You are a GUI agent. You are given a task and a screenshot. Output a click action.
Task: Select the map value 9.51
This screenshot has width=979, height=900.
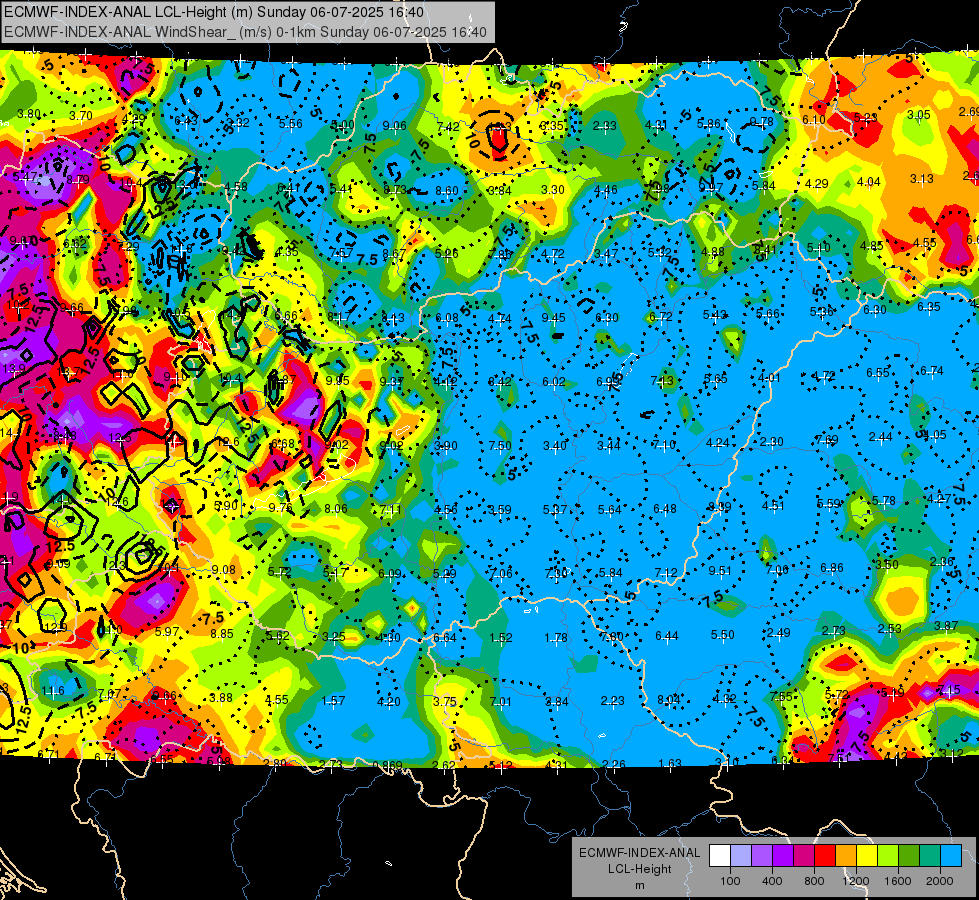click(x=720, y=570)
